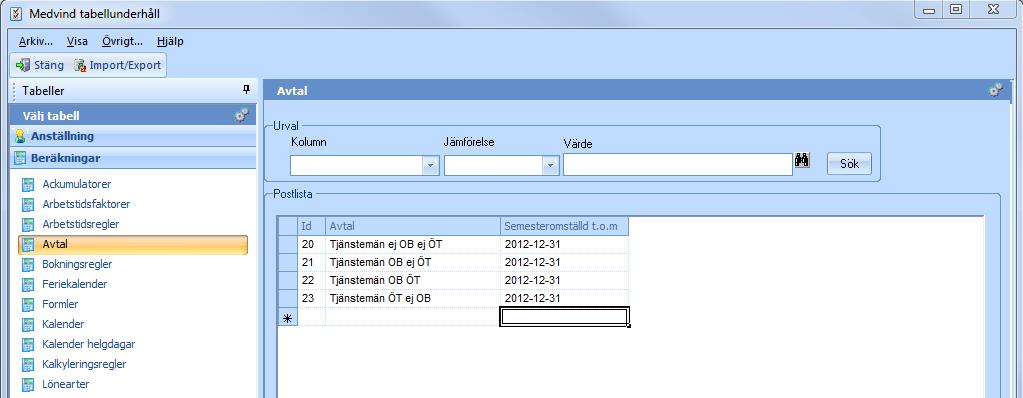The image size is (1023, 398).
Task: Click Id cell 22
Action: pos(311,281)
